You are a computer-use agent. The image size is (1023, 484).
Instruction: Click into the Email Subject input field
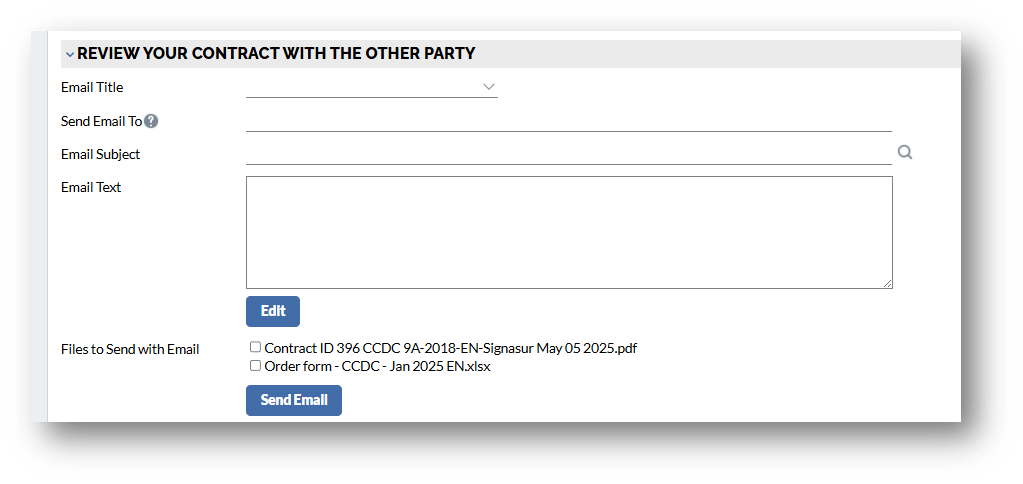click(568, 154)
